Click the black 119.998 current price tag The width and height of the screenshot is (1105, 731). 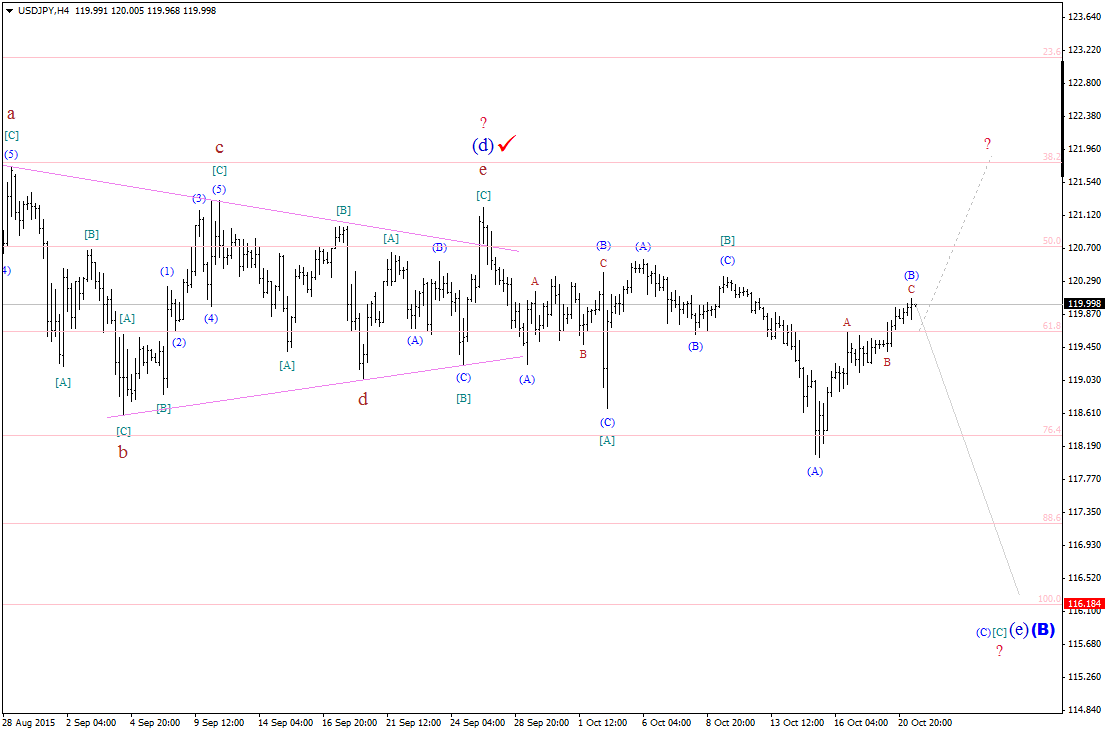coord(1084,304)
